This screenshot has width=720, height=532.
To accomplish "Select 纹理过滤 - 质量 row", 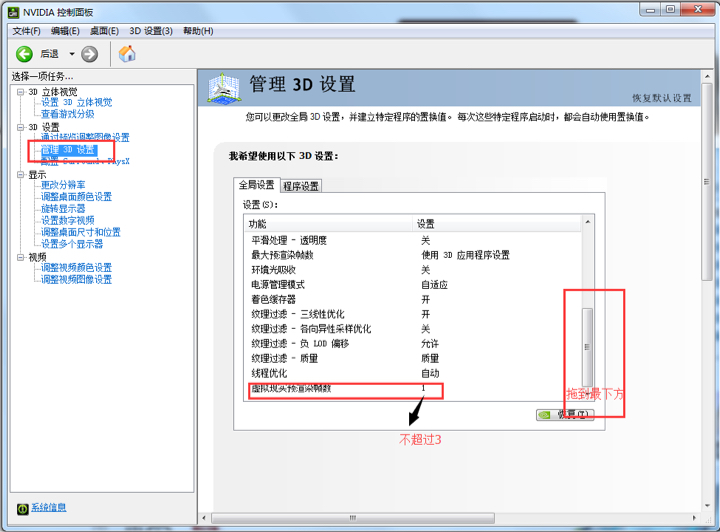I will pos(413,358).
